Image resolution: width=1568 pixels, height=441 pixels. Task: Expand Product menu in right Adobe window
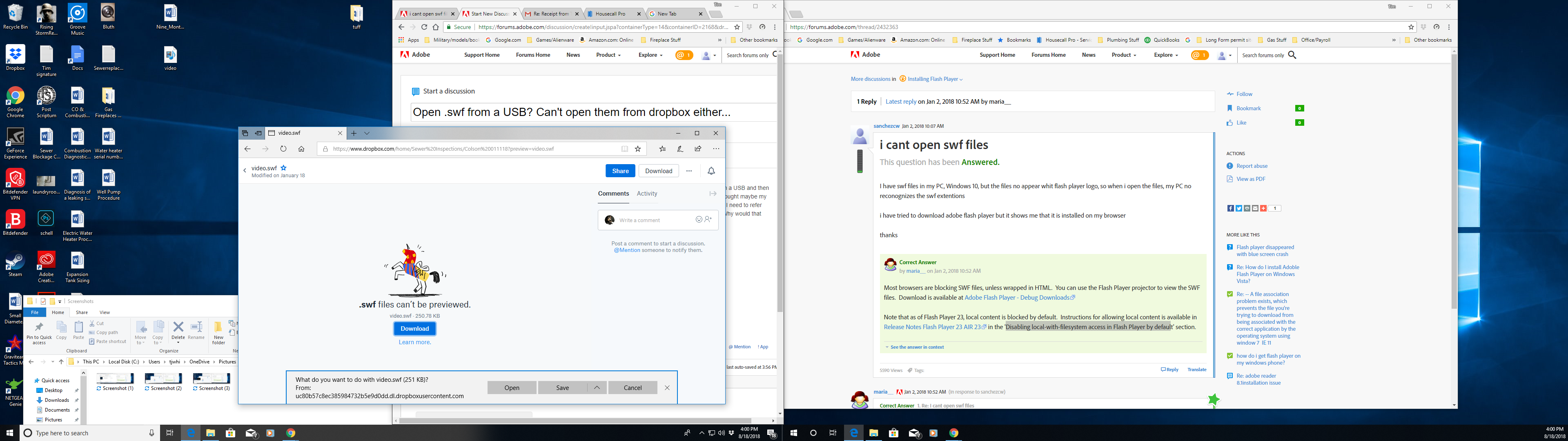pyautogui.click(x=1124, y=55)
